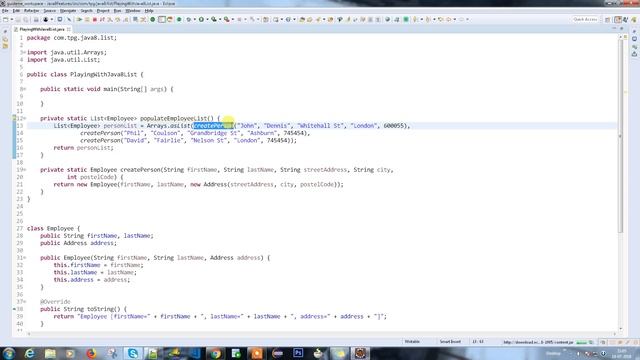Open the Windows Start button
This screenshot has height=360, width=640.
[x=9, y=353]
